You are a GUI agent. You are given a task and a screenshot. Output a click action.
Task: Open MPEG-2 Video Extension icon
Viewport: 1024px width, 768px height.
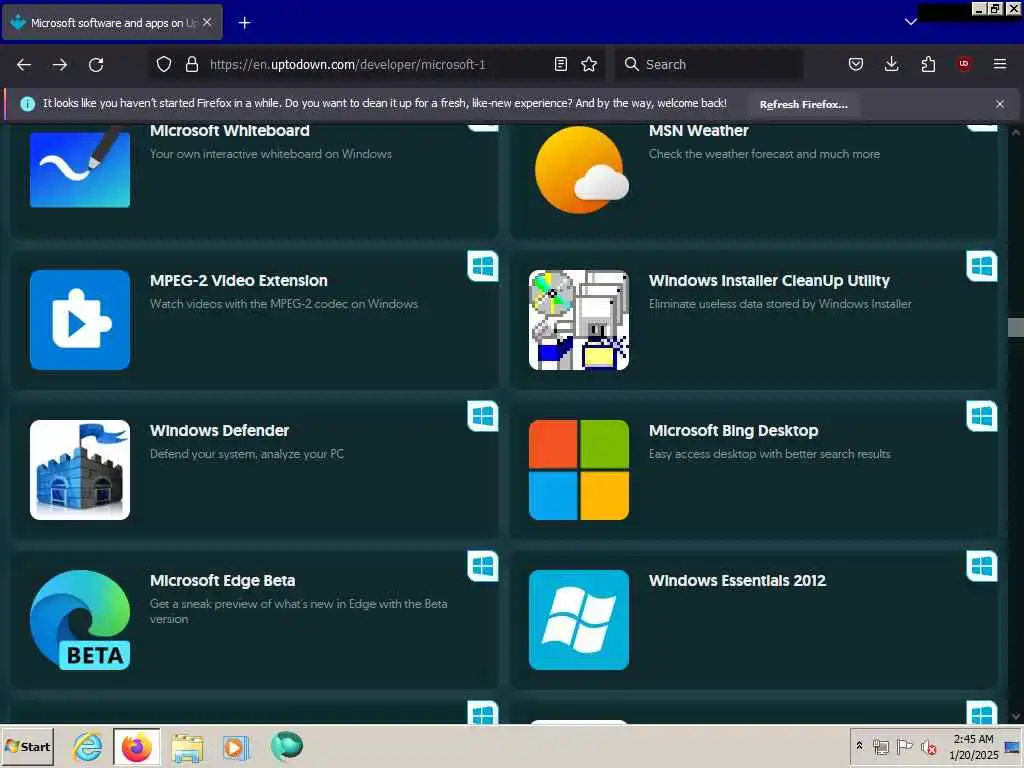click(x=80, y=320)
